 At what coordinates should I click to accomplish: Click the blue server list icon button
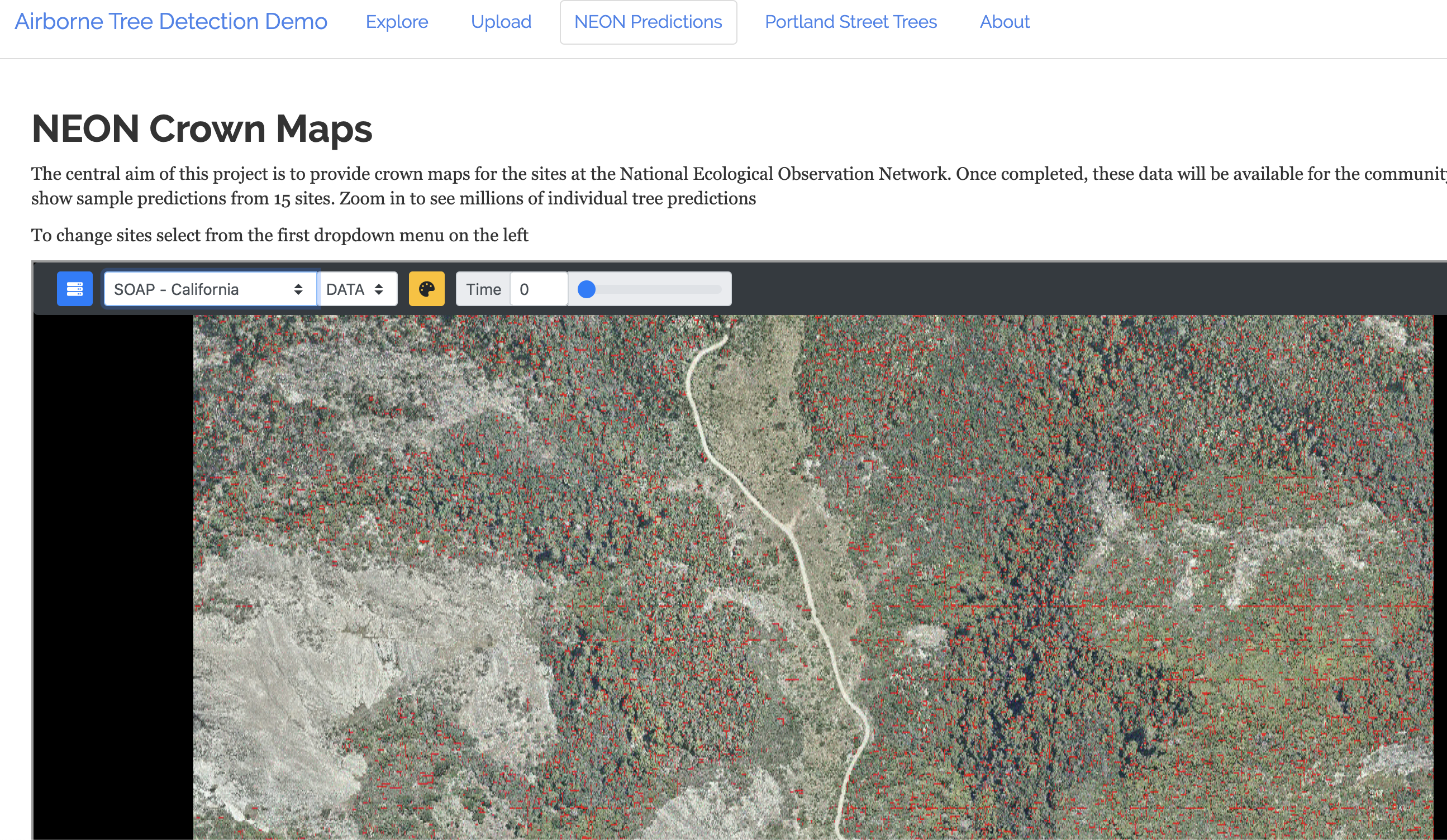click(75, 289)
